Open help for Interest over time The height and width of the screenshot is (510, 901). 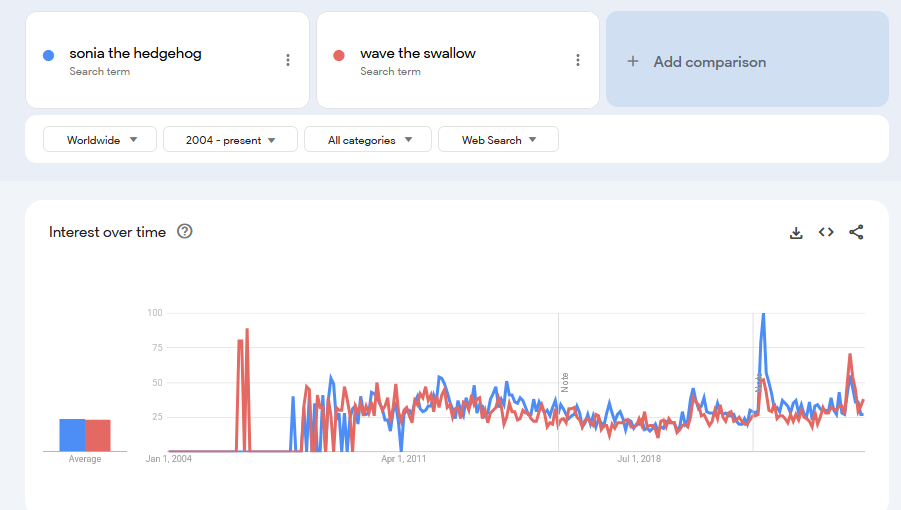click(184, 231)
